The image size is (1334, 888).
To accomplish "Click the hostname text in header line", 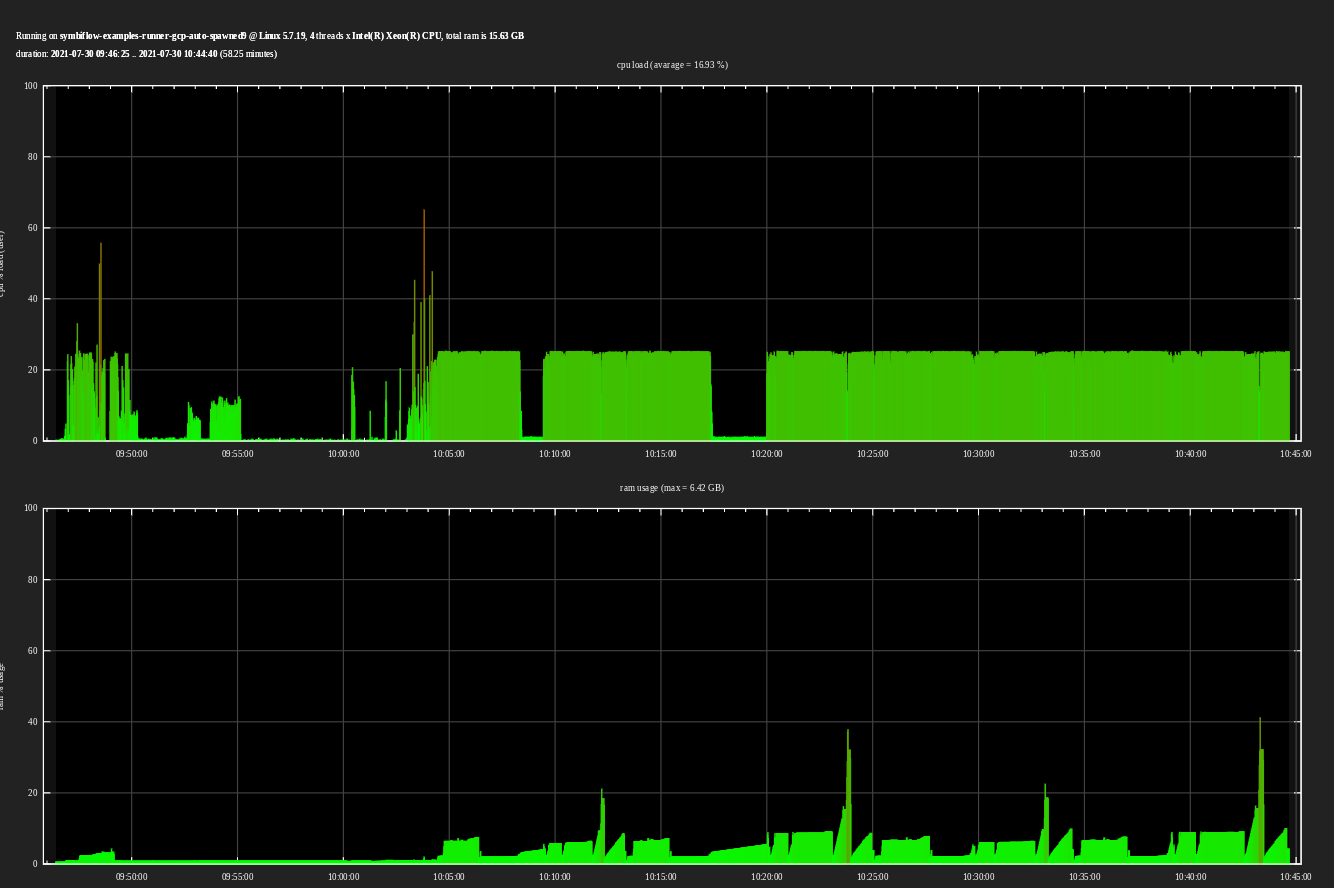I will pos(152,36).
